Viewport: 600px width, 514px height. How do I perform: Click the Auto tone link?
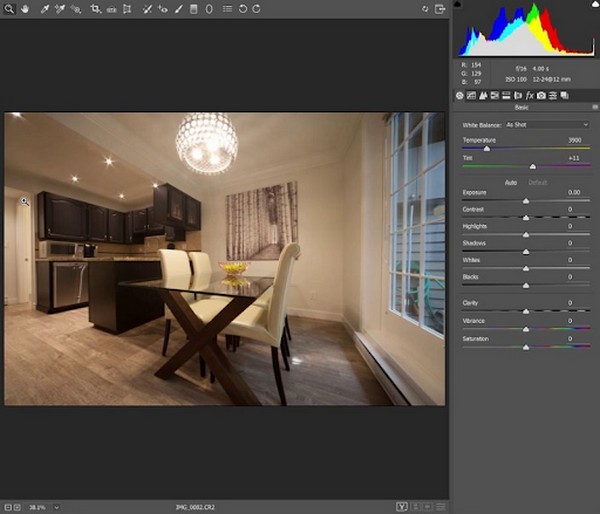coord(511,182)
